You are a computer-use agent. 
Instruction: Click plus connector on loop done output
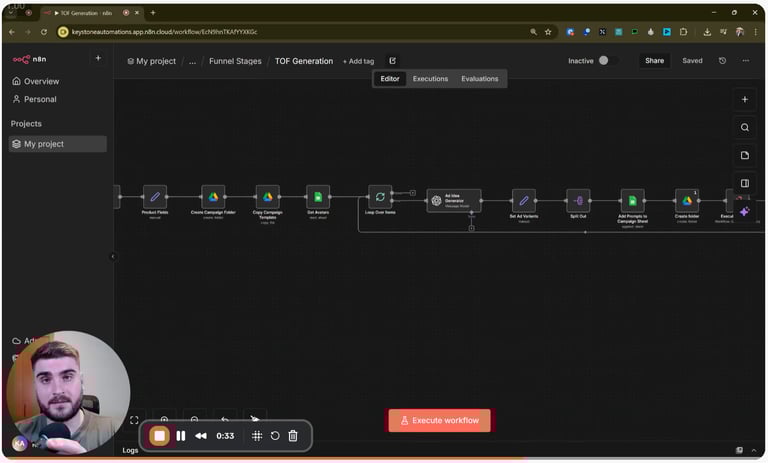pos(413,193)
